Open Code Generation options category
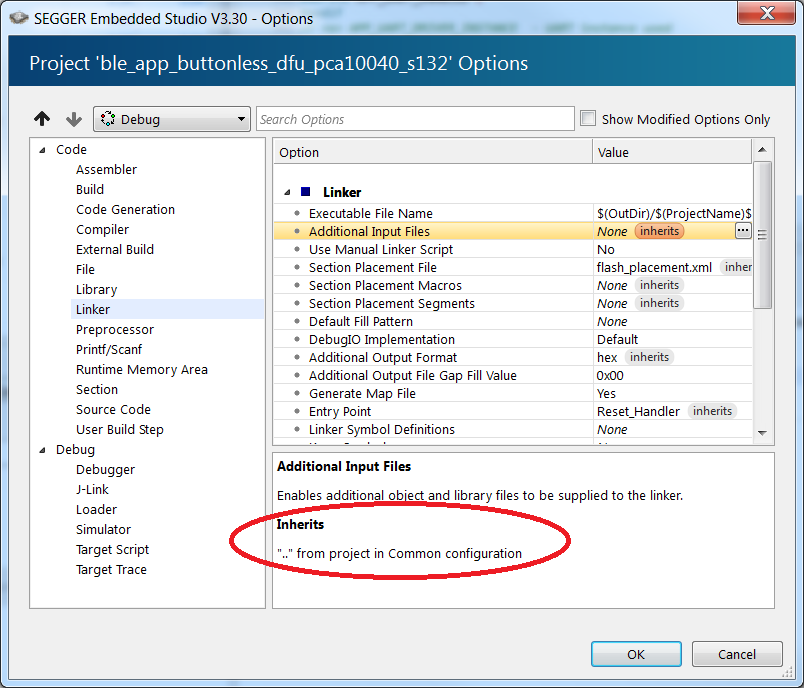This screenshot has width=804, height=688. pyautogui.click(x=125, y=210)
